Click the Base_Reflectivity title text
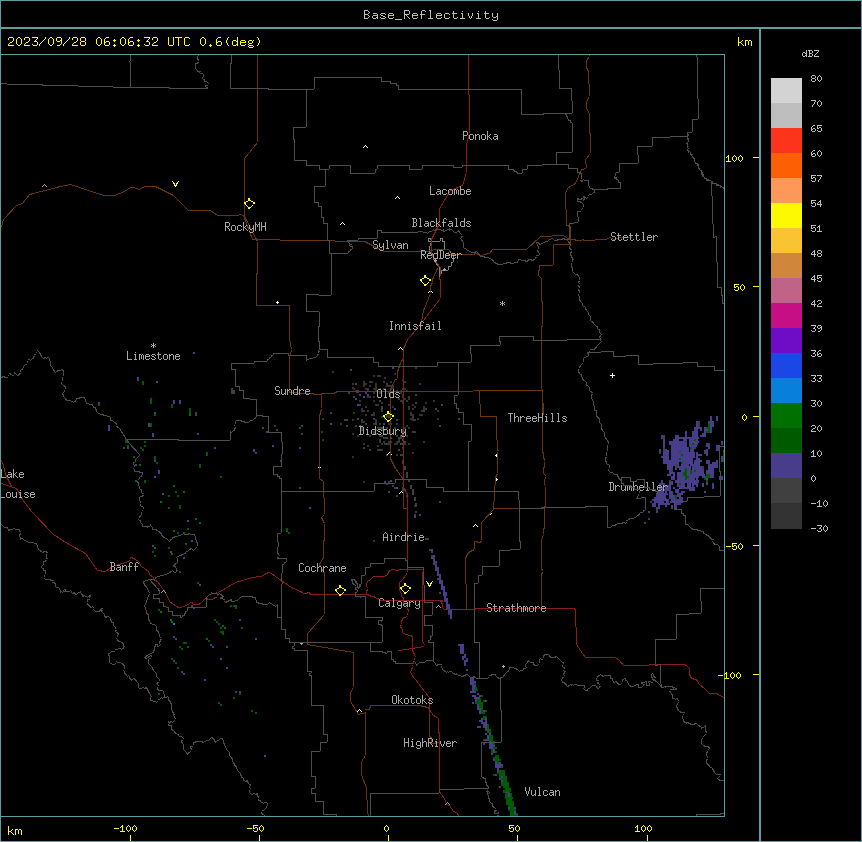This screenshot has height=842, width=862. (x=431, y=15)
